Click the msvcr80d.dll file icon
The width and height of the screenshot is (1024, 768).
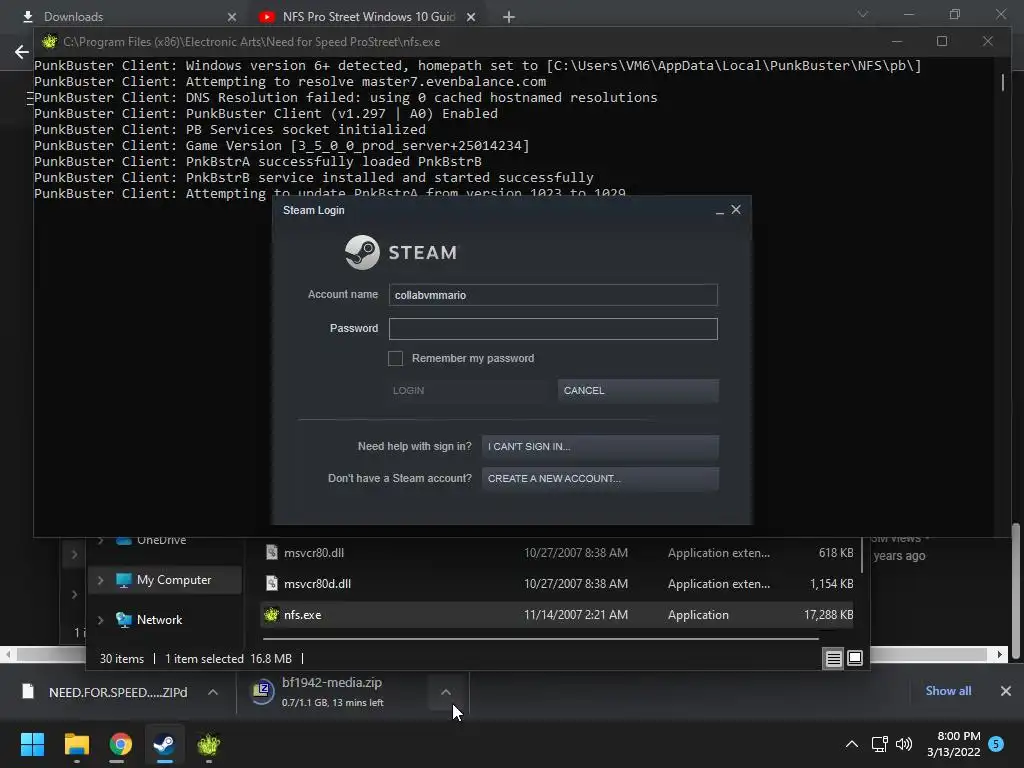[x=272, y=584]
